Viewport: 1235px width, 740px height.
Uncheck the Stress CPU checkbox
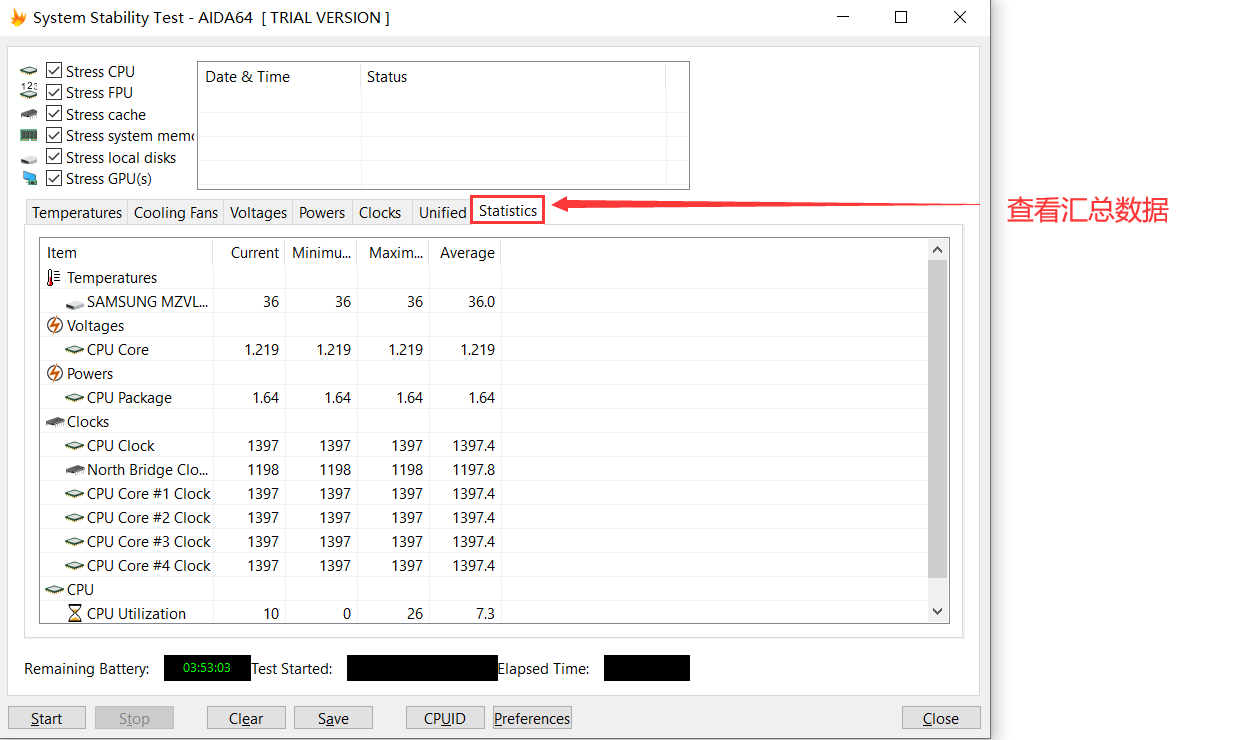pyautogui.click(x=54, y=71)
